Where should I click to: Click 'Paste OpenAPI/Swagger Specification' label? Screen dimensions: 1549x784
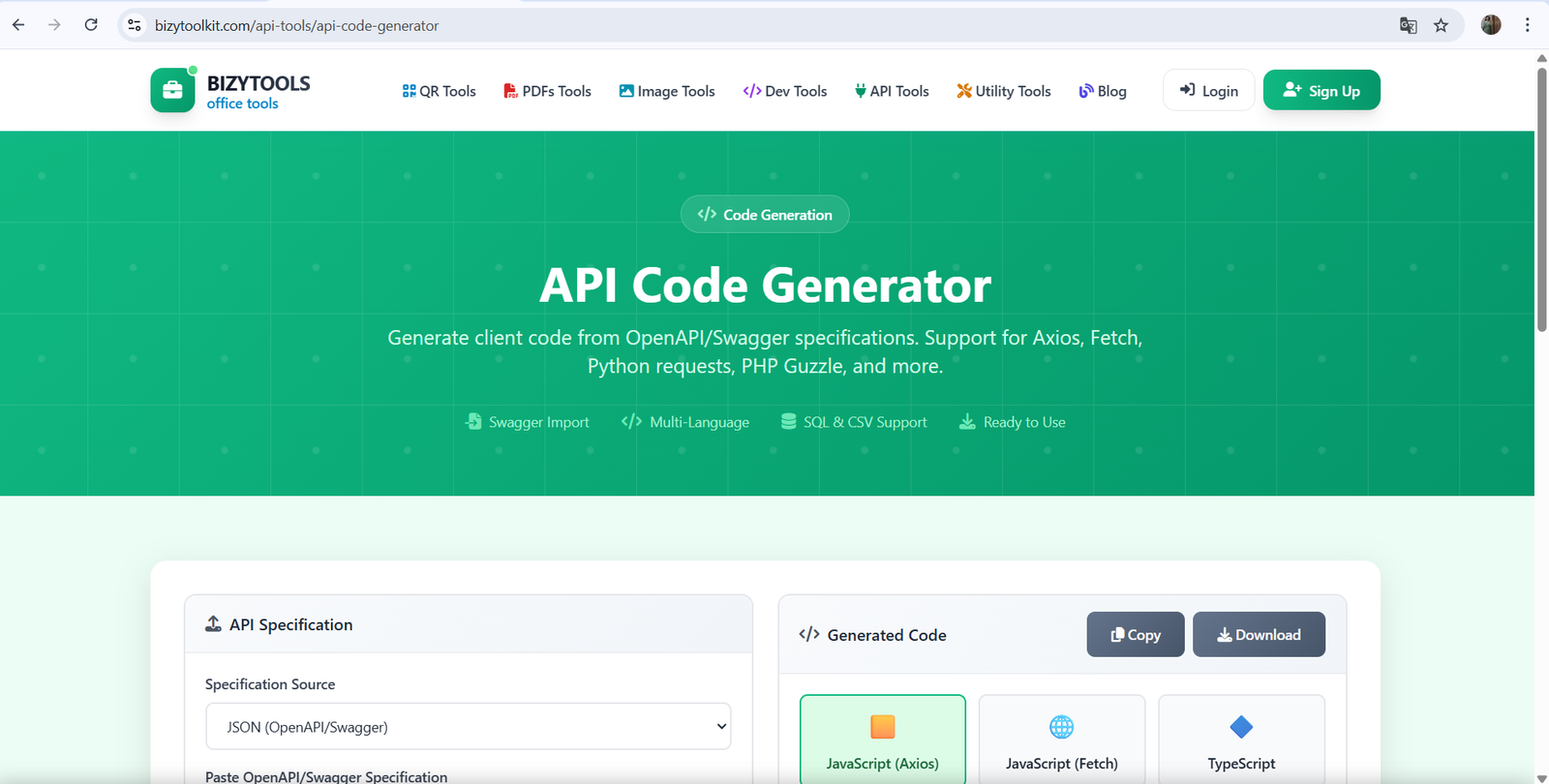tap(326, 776)
